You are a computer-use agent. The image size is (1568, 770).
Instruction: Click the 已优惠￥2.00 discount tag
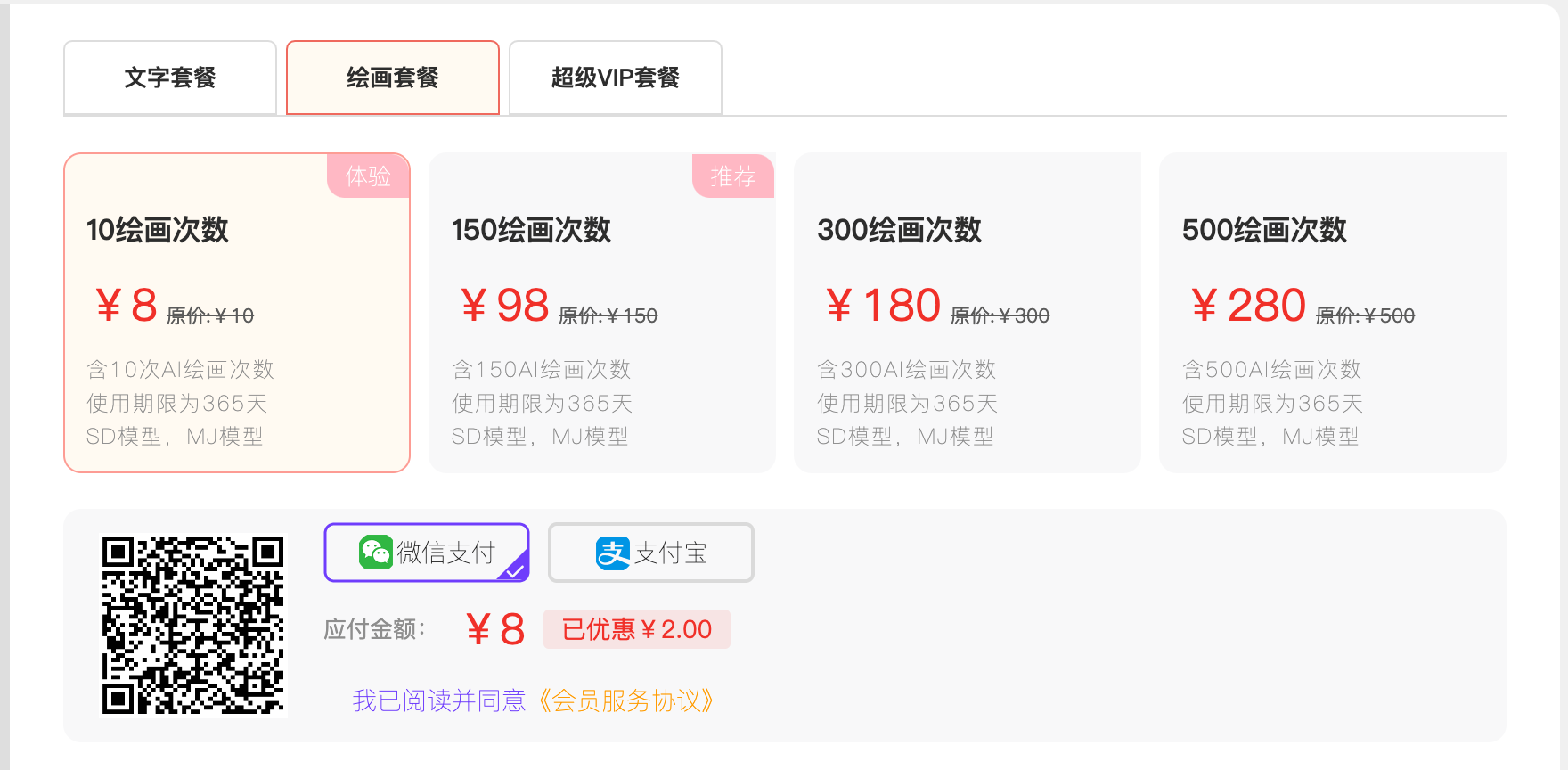click(x=636, y=629)
